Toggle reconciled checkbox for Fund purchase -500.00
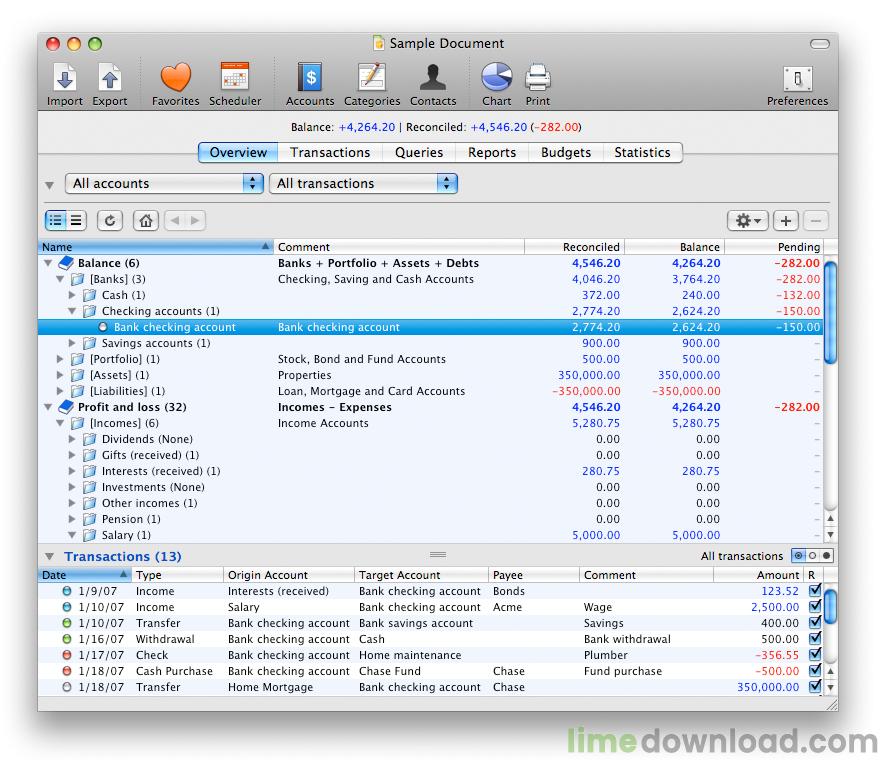Screen dimensions: 885x772 click(814, 671)
